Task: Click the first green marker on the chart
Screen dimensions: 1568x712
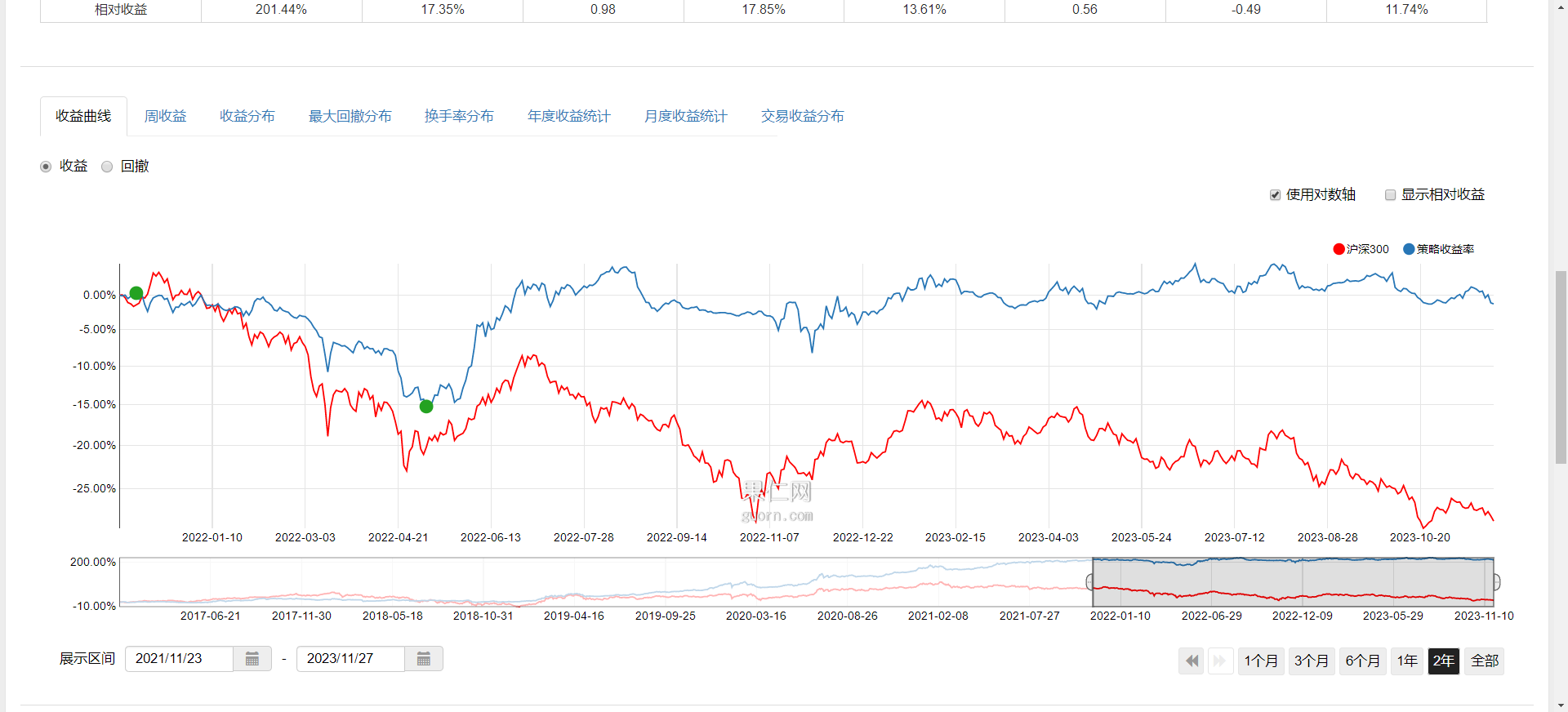Action: (x=136, y=293)
